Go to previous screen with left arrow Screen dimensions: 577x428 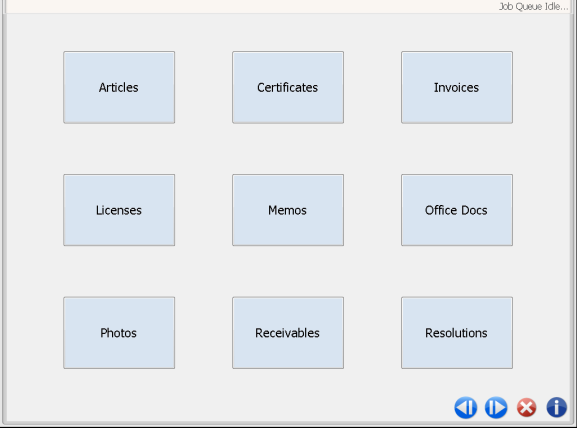click(x=466, y=408)
